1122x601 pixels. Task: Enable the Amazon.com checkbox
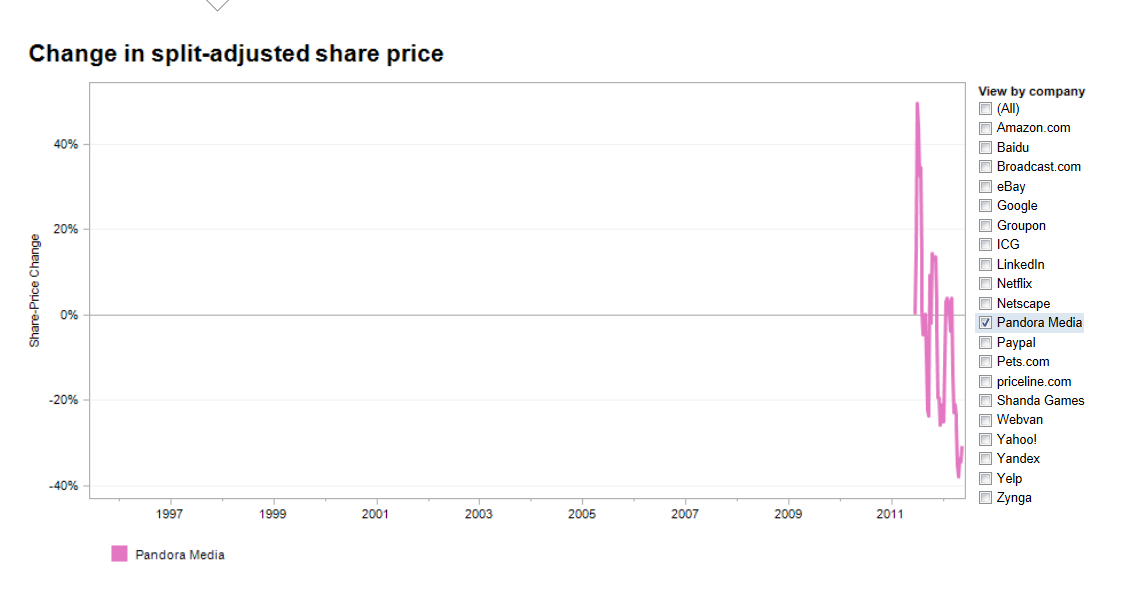[x=986, y=128]
